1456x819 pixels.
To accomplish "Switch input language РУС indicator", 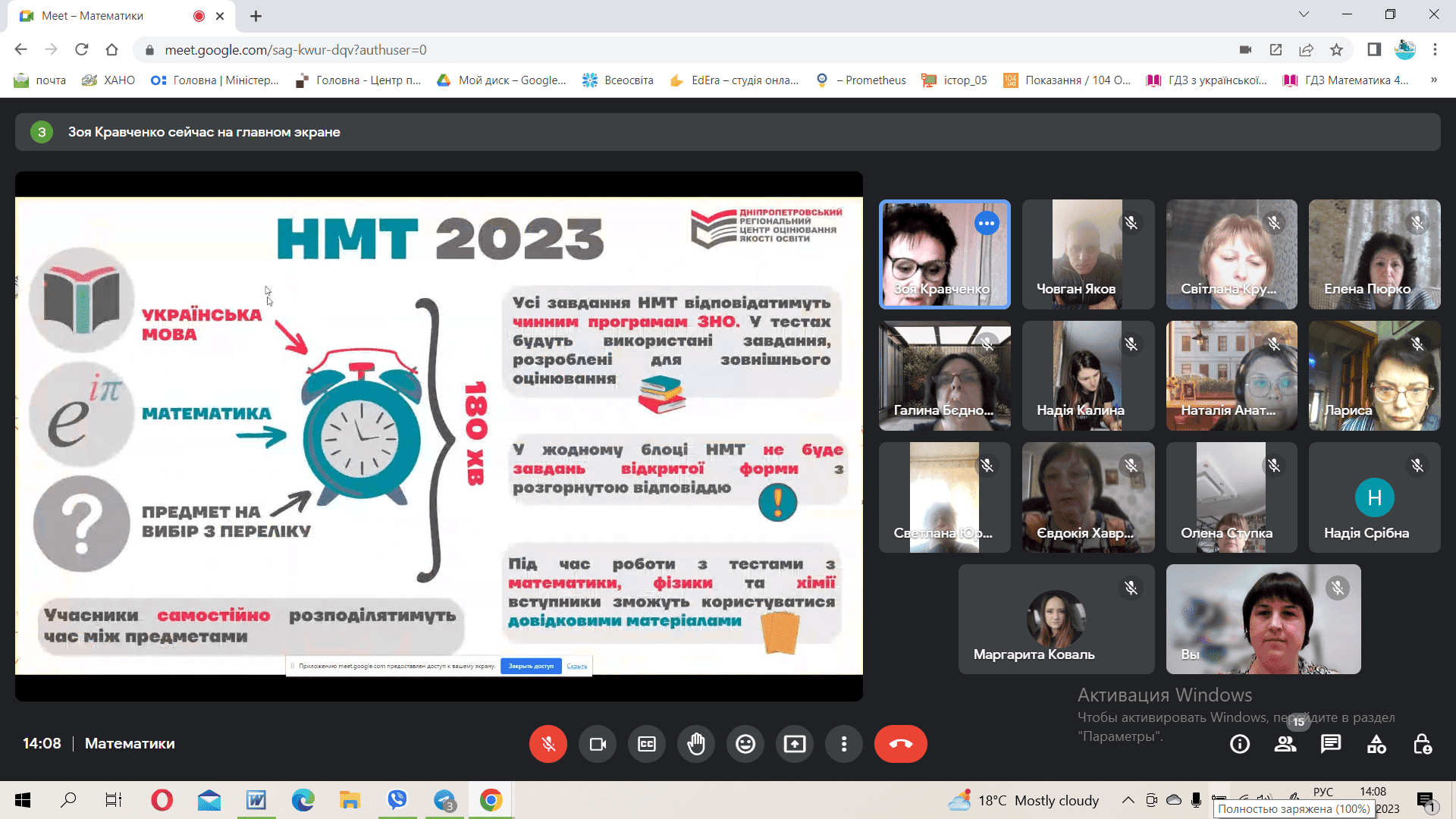I will tap(1323, 792).
